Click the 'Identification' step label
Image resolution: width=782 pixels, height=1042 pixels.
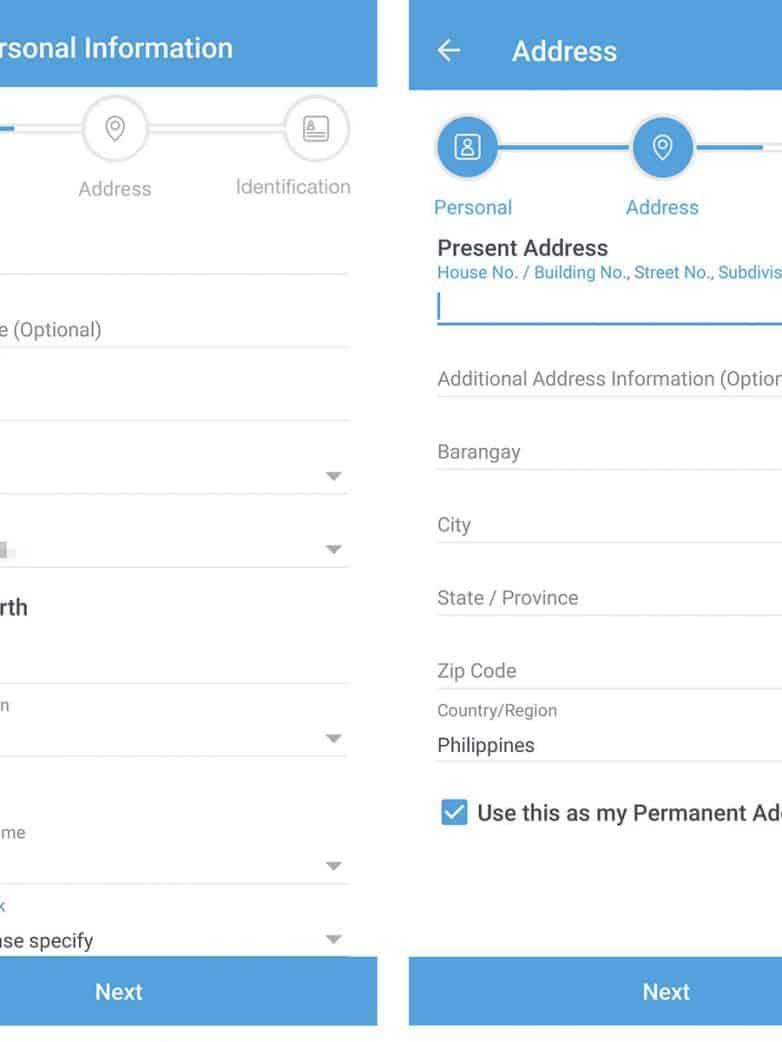(293, 187)
